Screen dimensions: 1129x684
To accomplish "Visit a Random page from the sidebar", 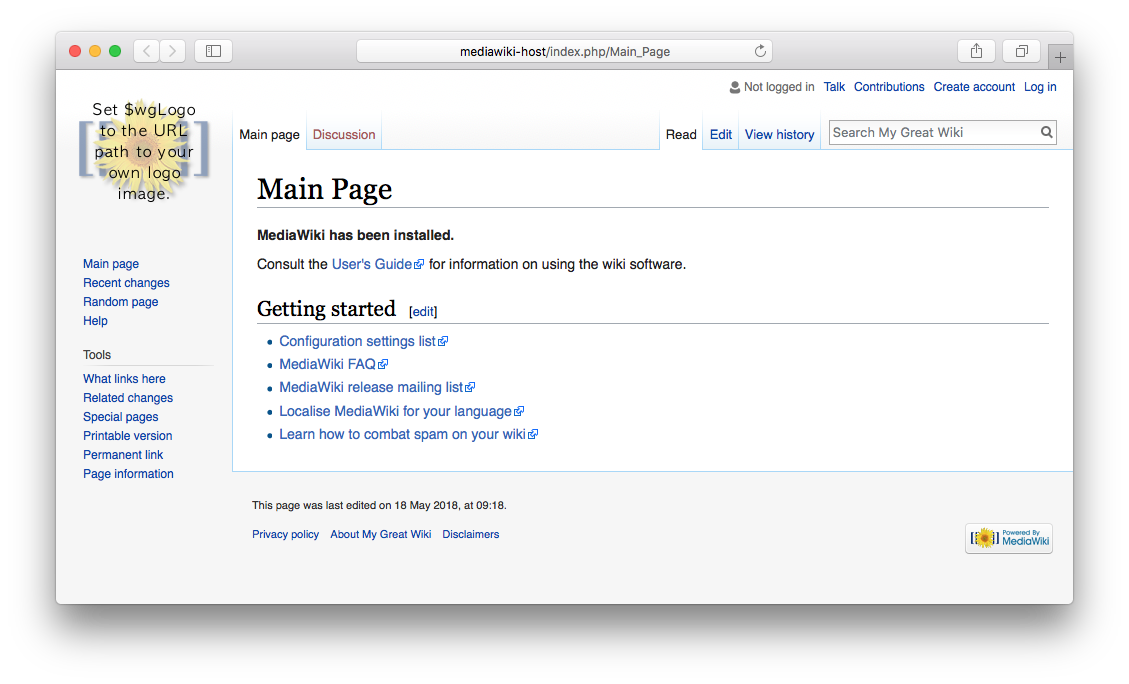I will 120,301.
